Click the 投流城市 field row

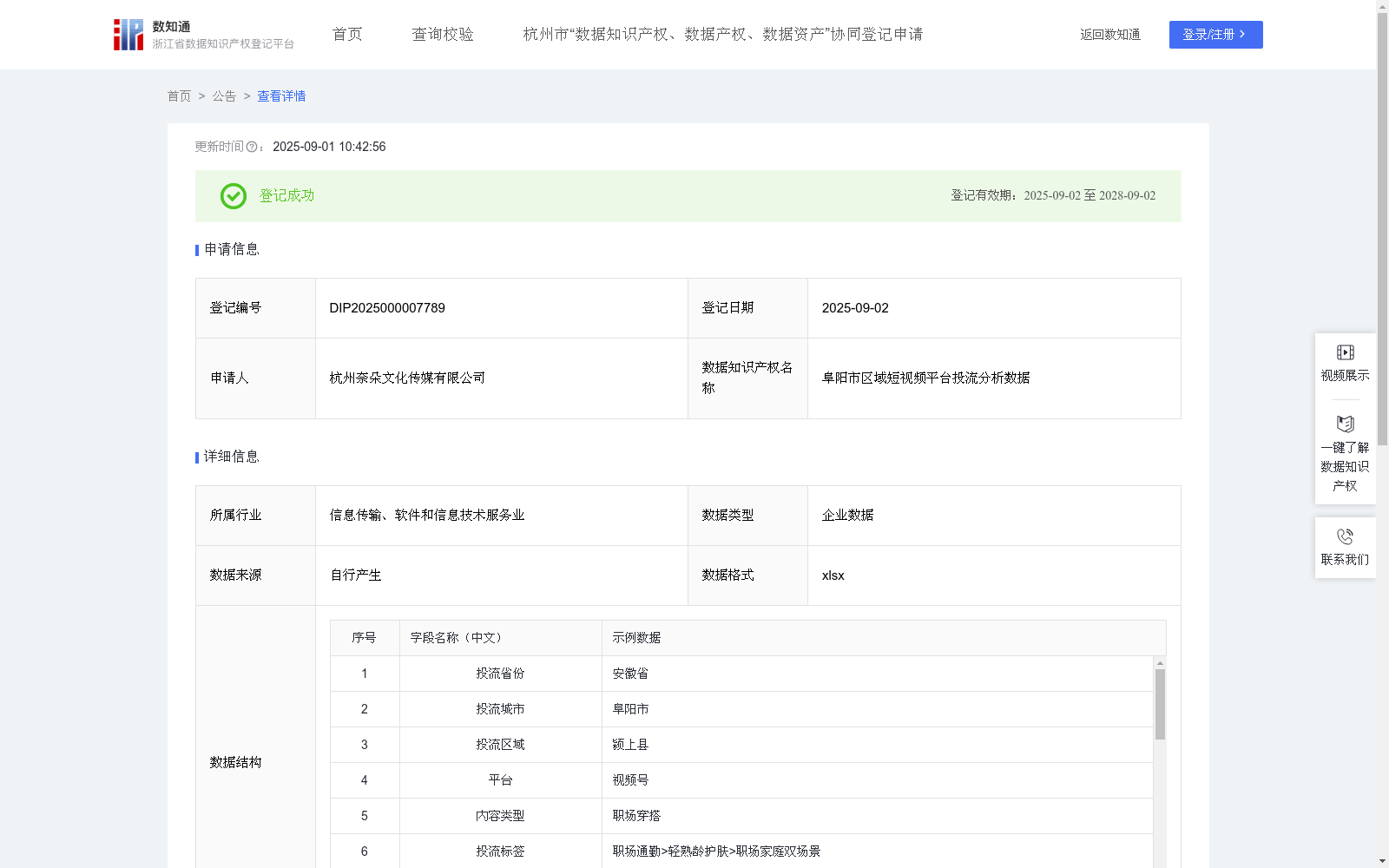[741, 709]
